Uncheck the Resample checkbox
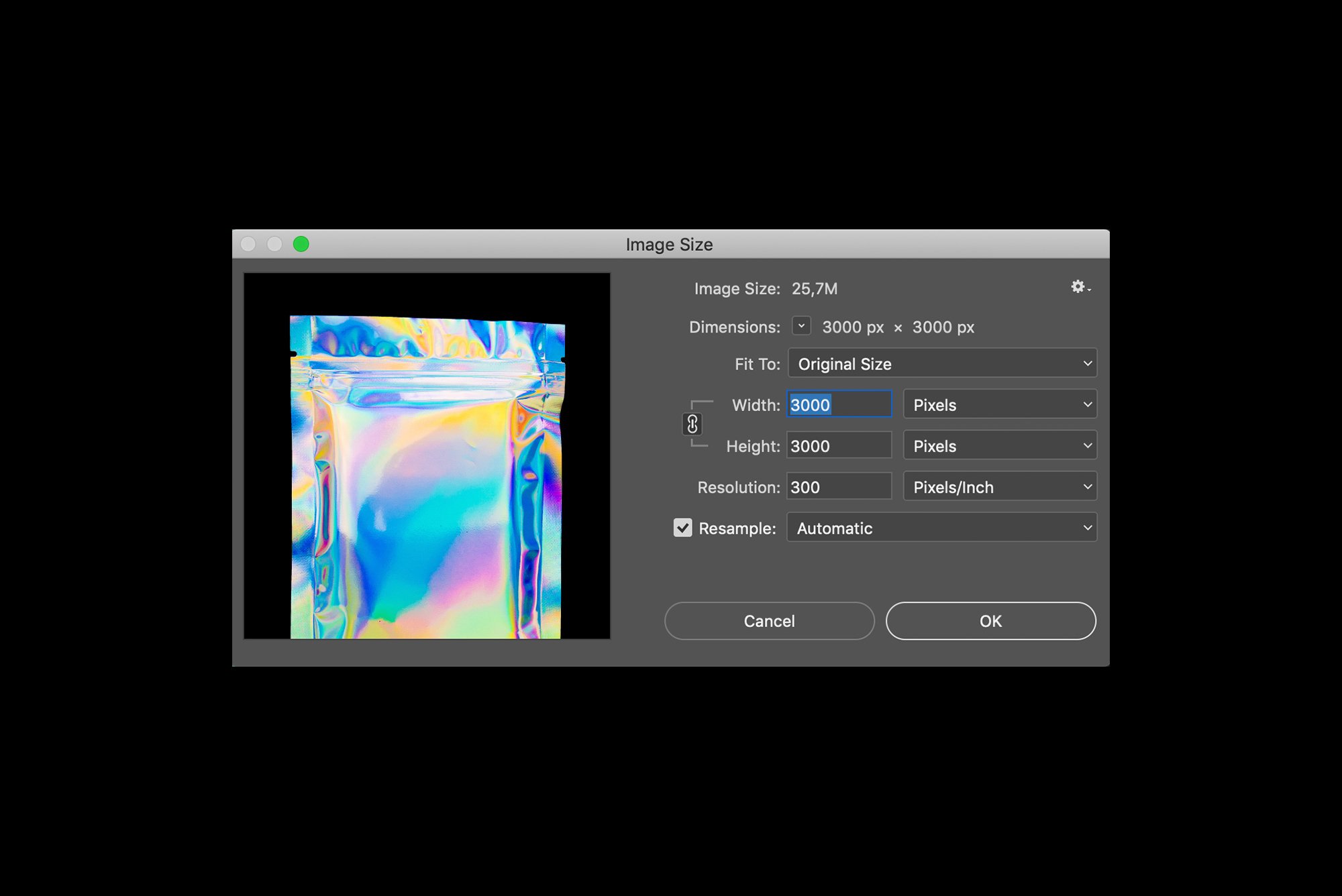This screenshot has height=896, width=1342. 682,528
